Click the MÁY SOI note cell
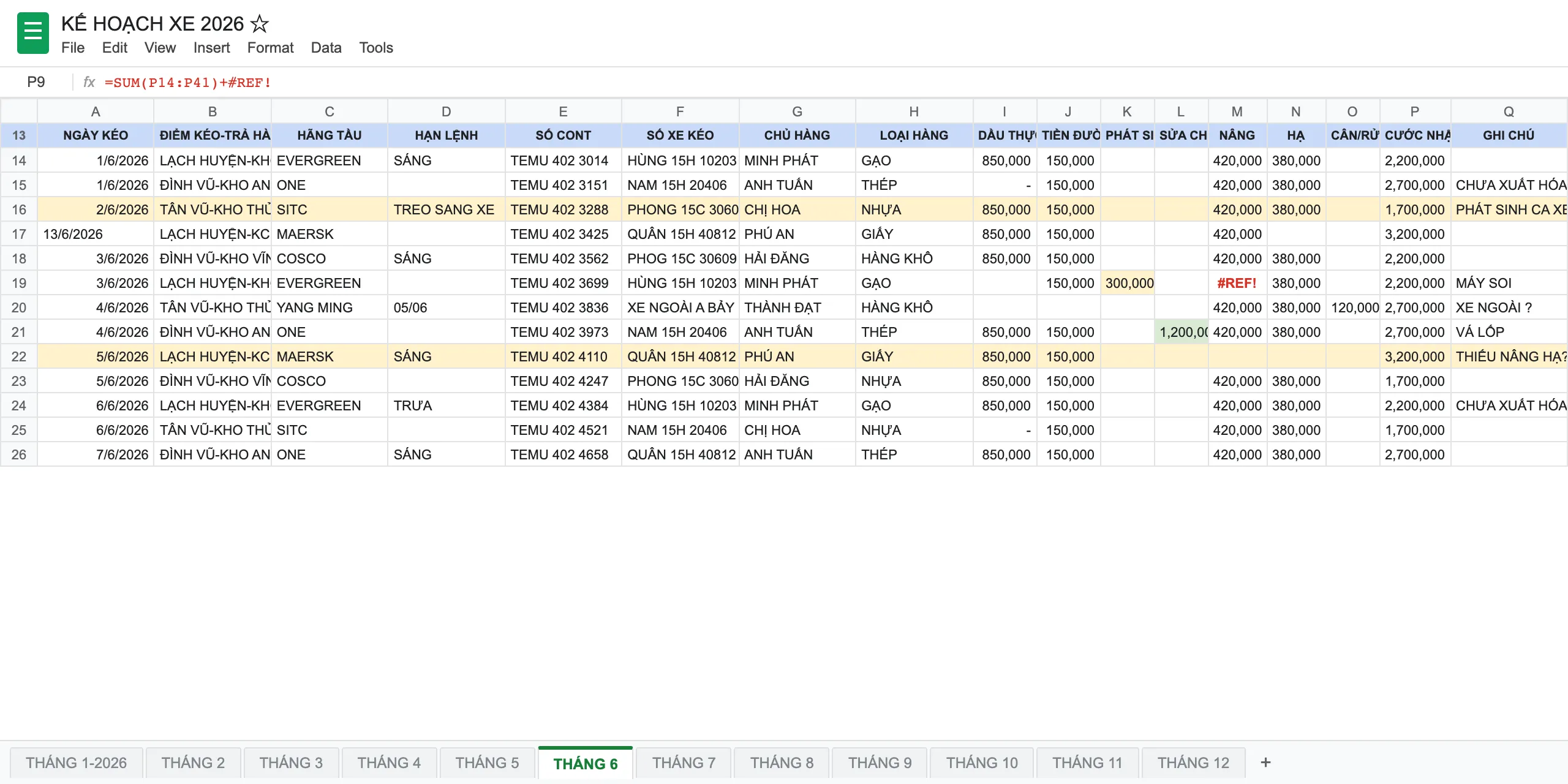Viewport: 1568px width, 784px height. pyautogui.click(x=1509, y=283)
